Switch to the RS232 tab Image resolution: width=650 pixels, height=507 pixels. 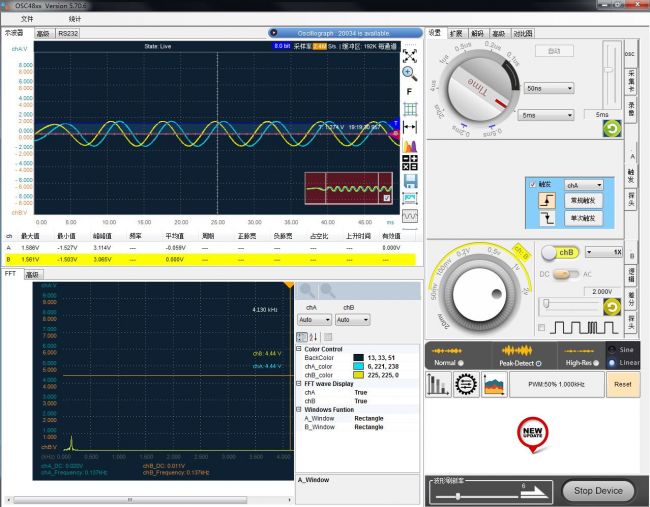pyautogui.click(x=68, y=34)
